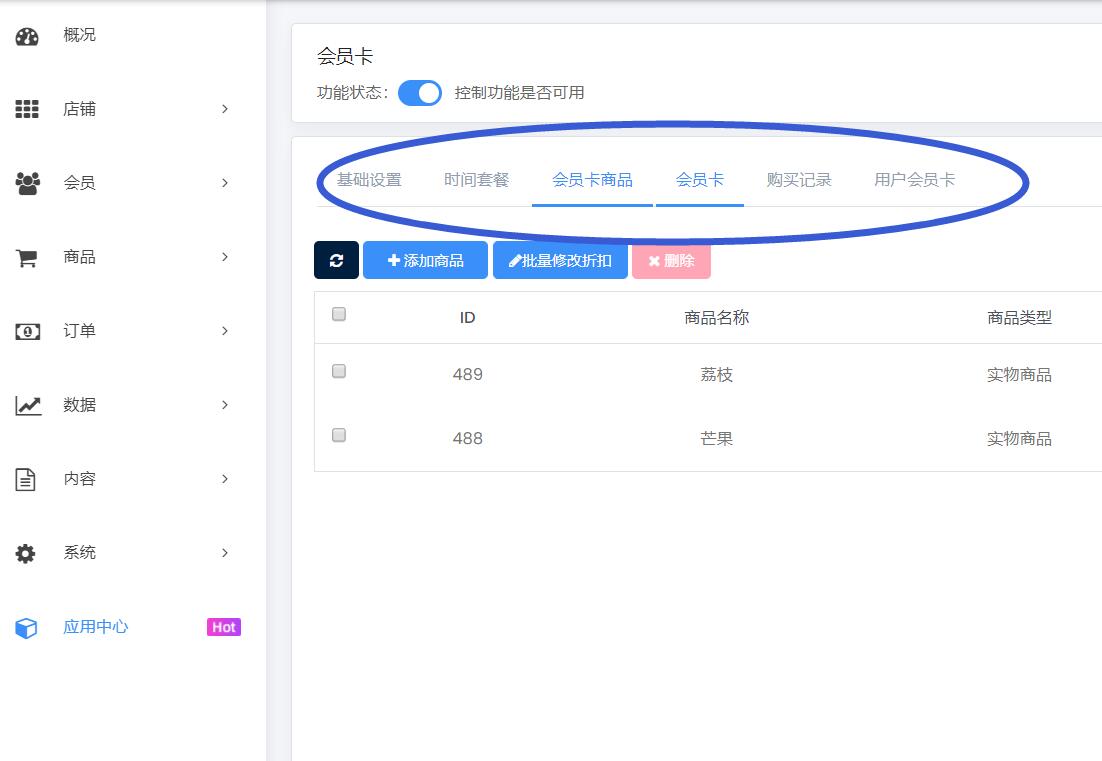
Task: Click the product name 荔枝
Action: (717, 375)
